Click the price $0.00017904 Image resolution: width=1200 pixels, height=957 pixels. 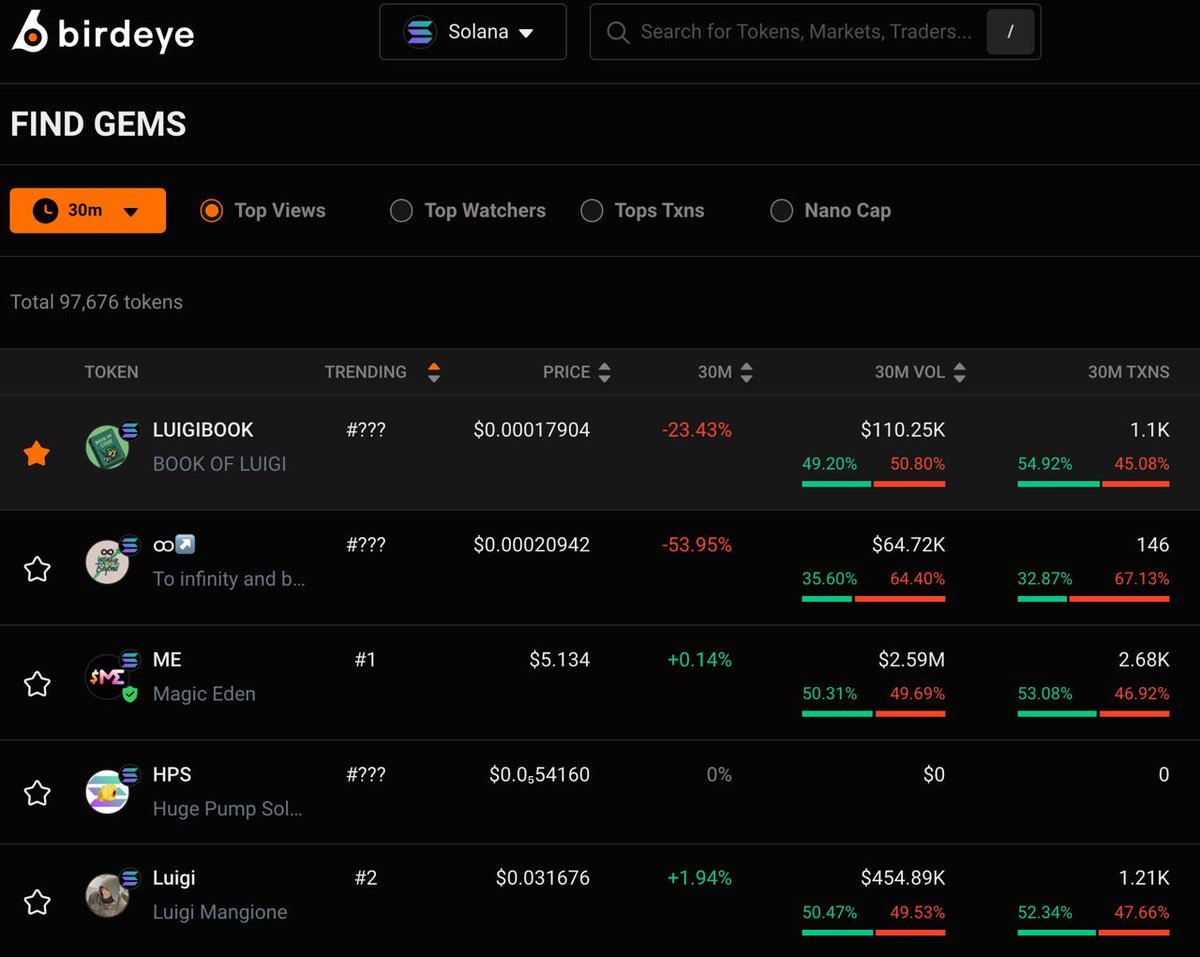[x=532, y=430]
